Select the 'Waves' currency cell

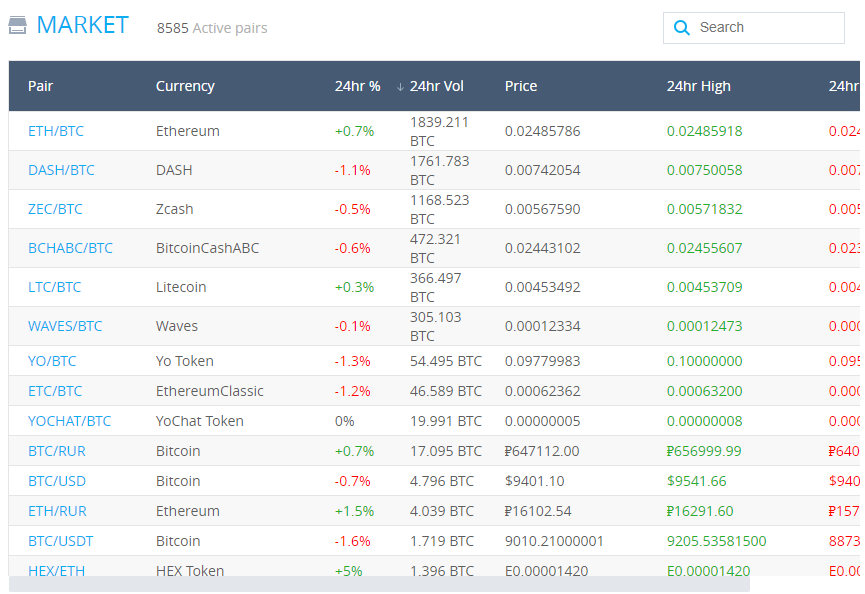point(177,326)
